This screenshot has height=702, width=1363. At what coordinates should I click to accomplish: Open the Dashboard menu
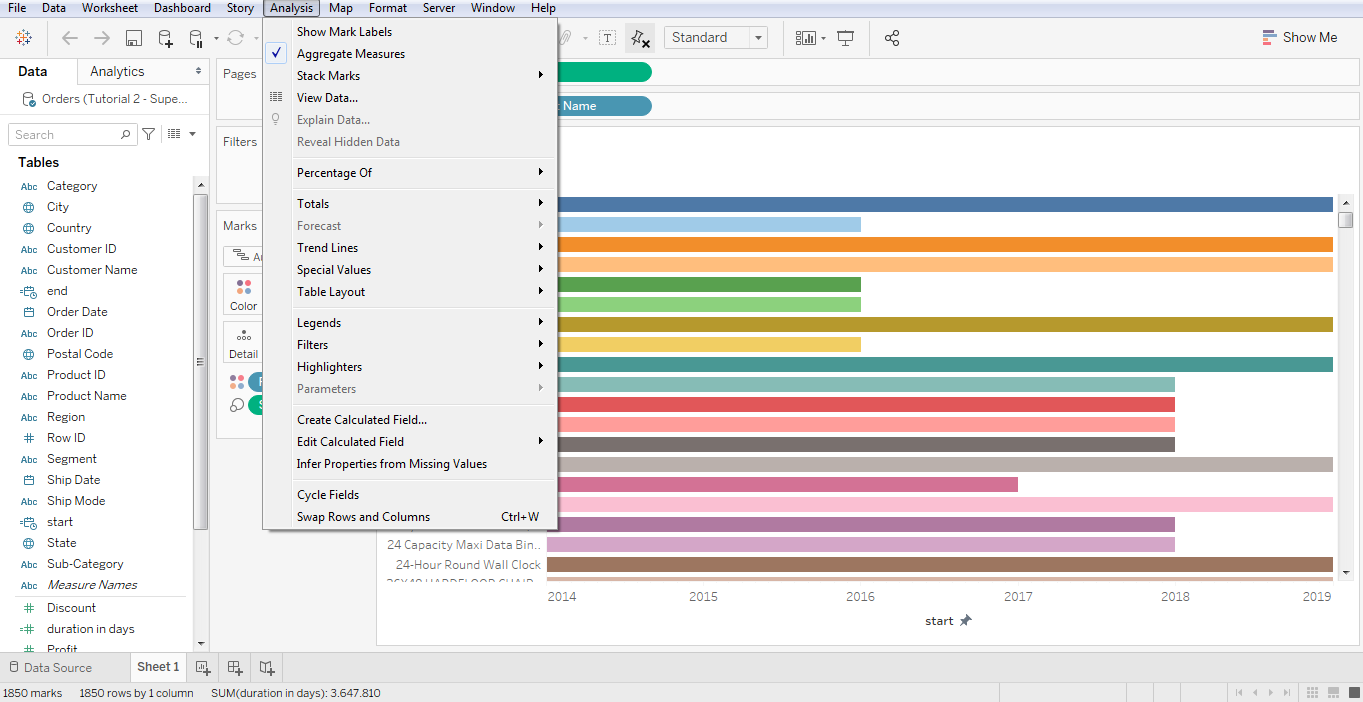point(182,8)
